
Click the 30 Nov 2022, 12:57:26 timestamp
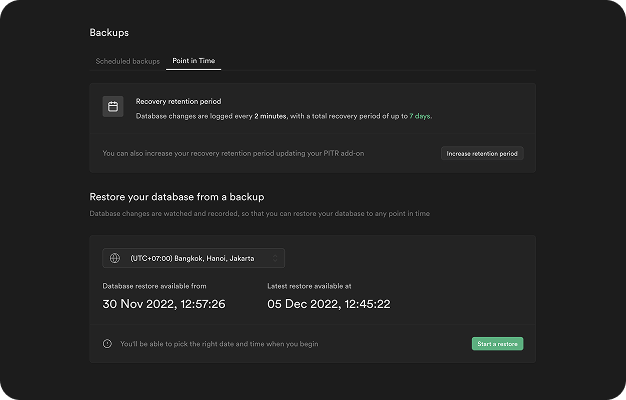coord(164,304)
